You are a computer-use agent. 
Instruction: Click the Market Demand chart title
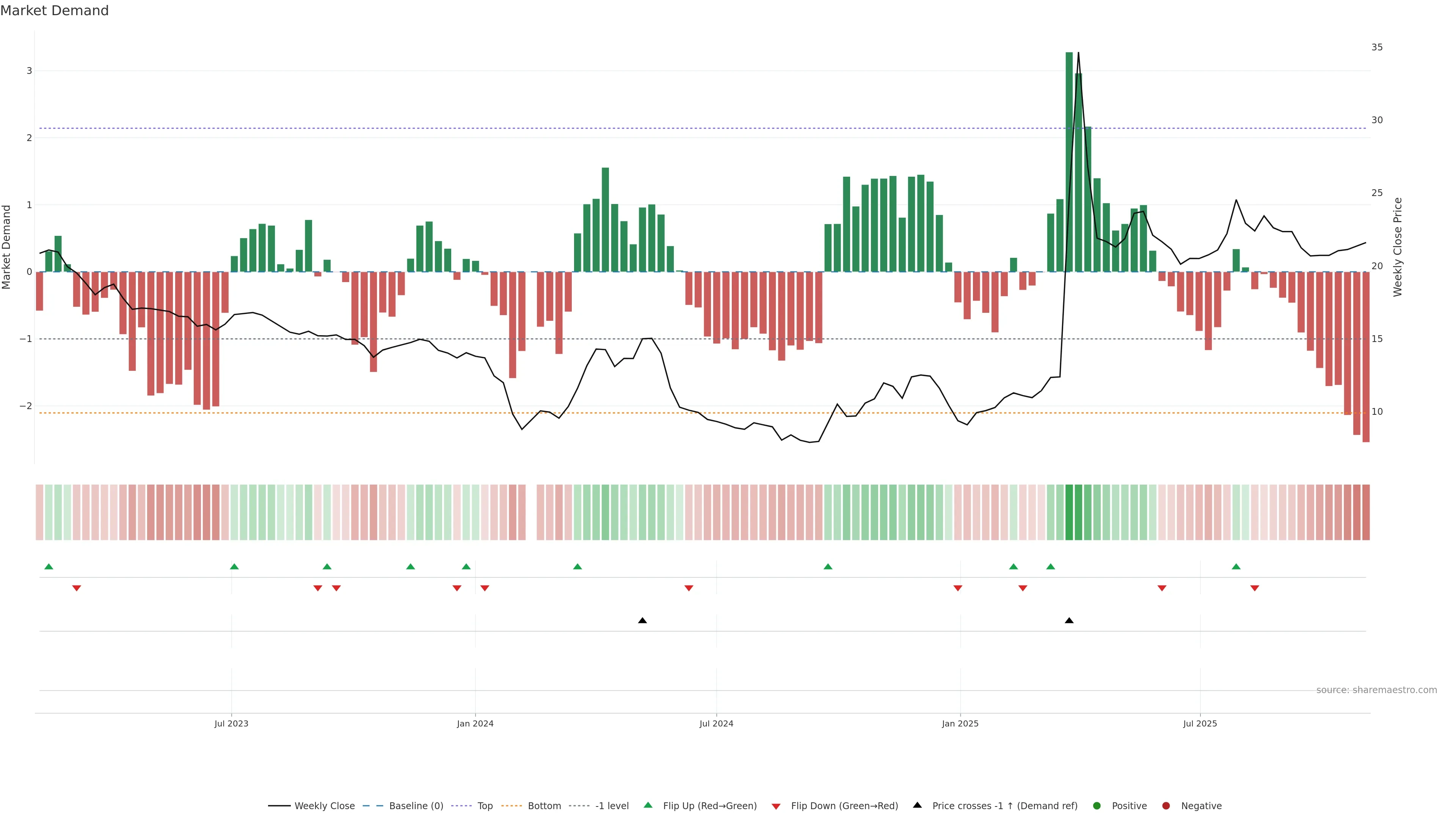pos(54,11)
